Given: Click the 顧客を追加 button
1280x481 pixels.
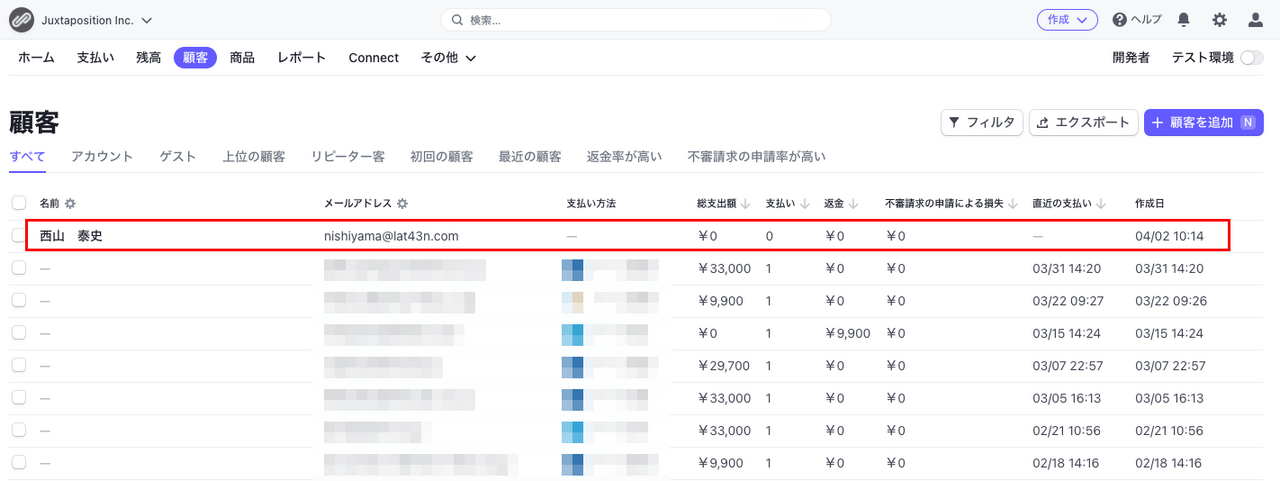Looking at the screenshot, I should [x=1203, y=122].
